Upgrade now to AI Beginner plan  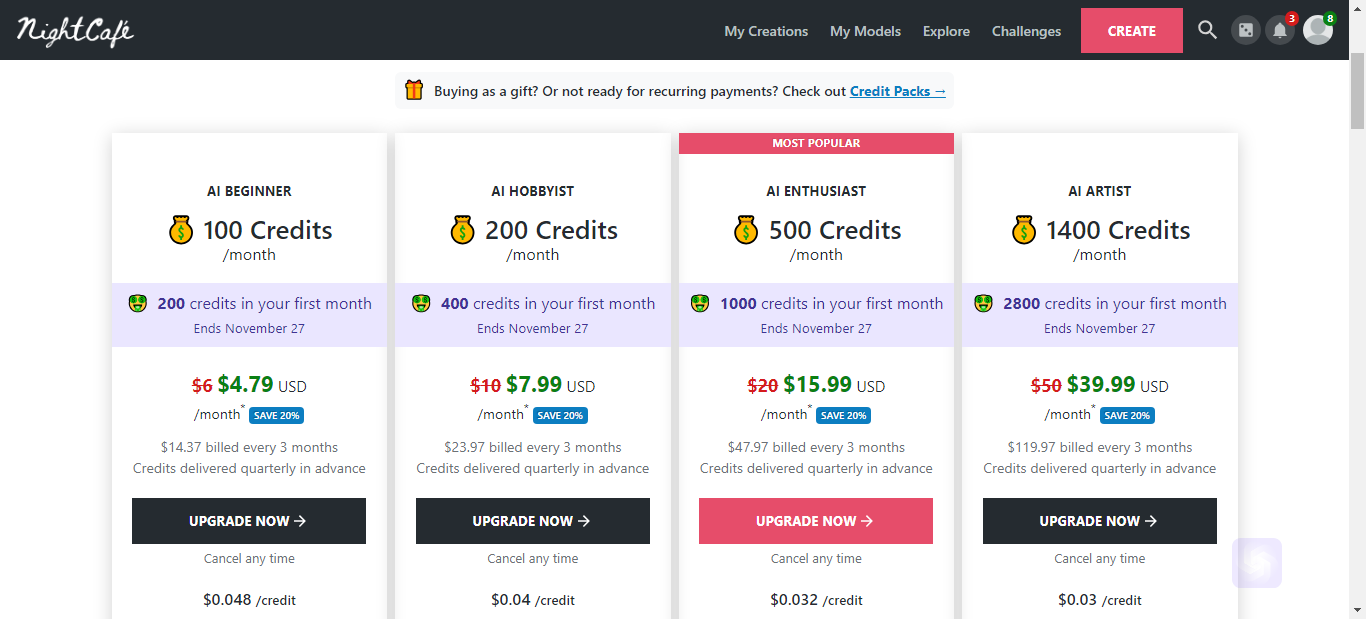point(249,521)
